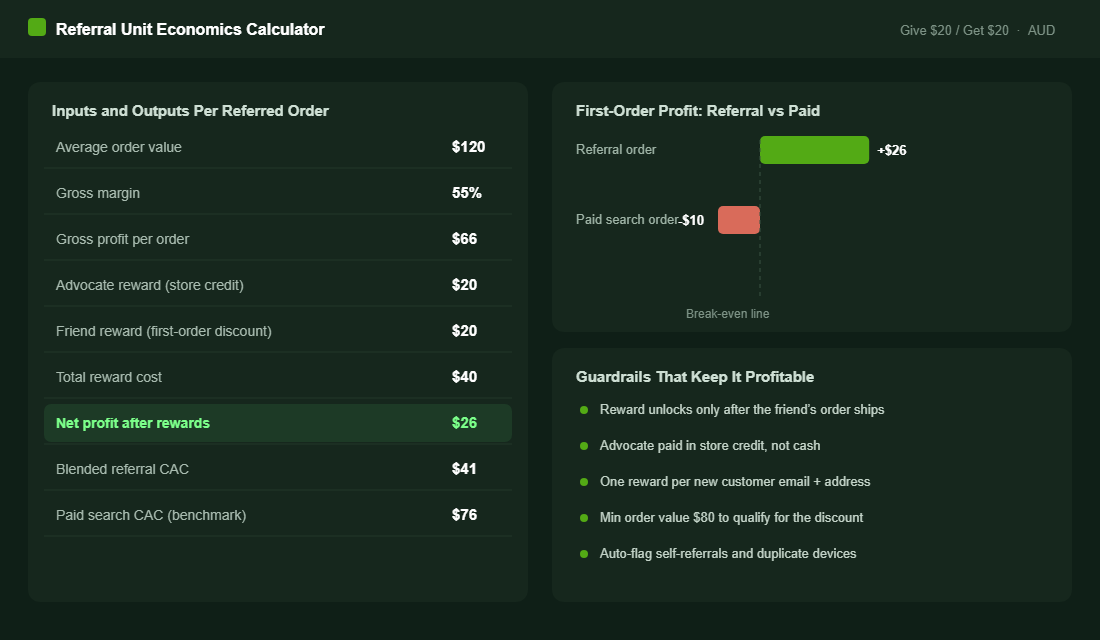Screen dimensions: 1100x640
Task: Click highlighted Net profit after rewards label
Action: pos(133,423)
